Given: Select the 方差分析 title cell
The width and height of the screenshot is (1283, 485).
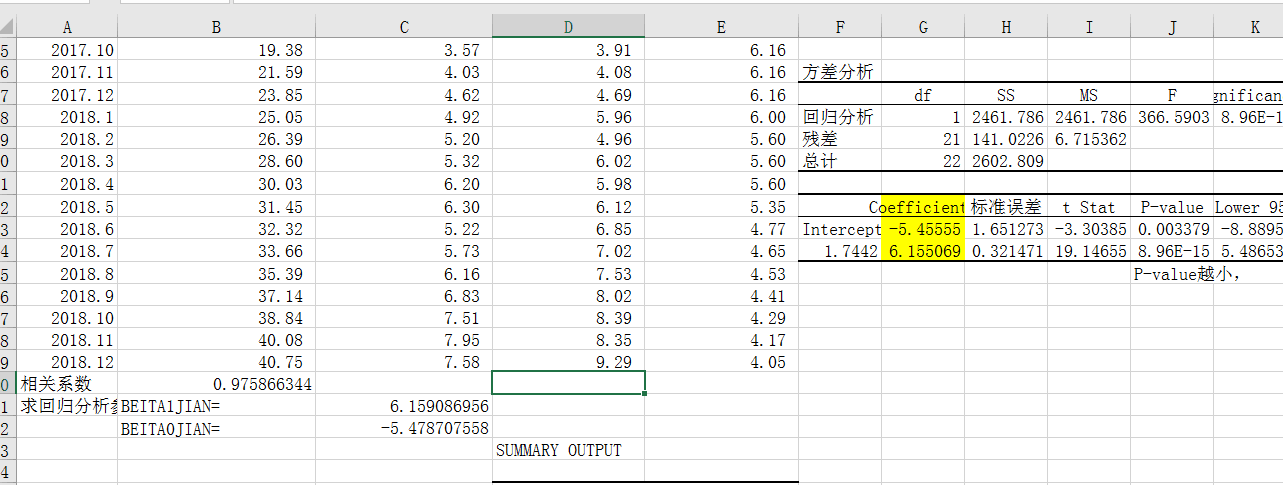Looking at the screenshot, I should [840, 72].
